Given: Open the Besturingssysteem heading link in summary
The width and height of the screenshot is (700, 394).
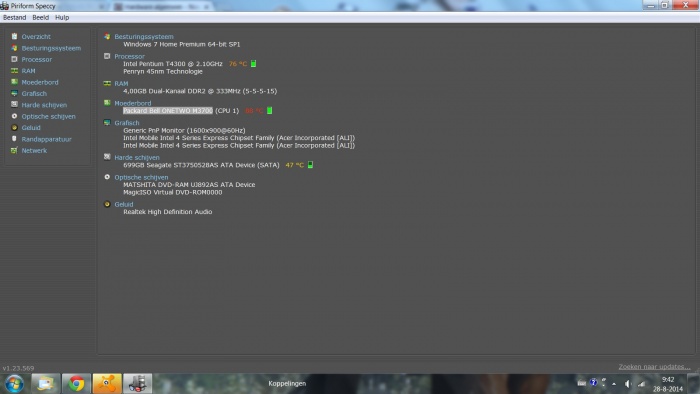Looking at the screenshot, I should [x=144, y=37].
